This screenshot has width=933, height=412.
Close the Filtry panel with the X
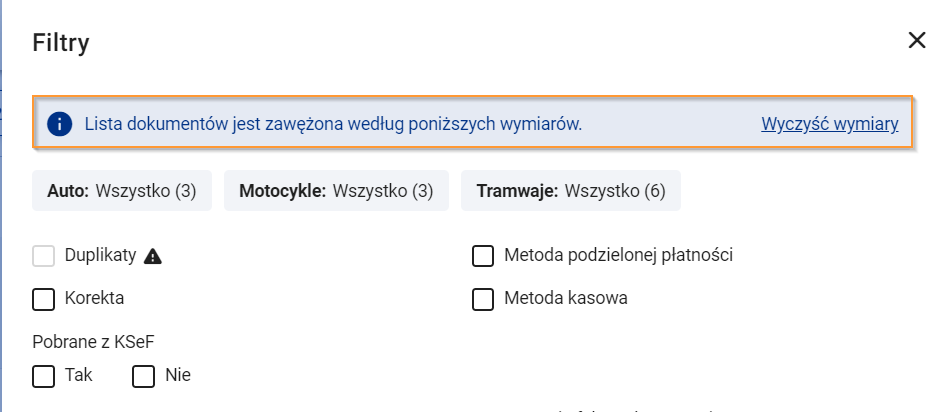click(x=917, y=40)
